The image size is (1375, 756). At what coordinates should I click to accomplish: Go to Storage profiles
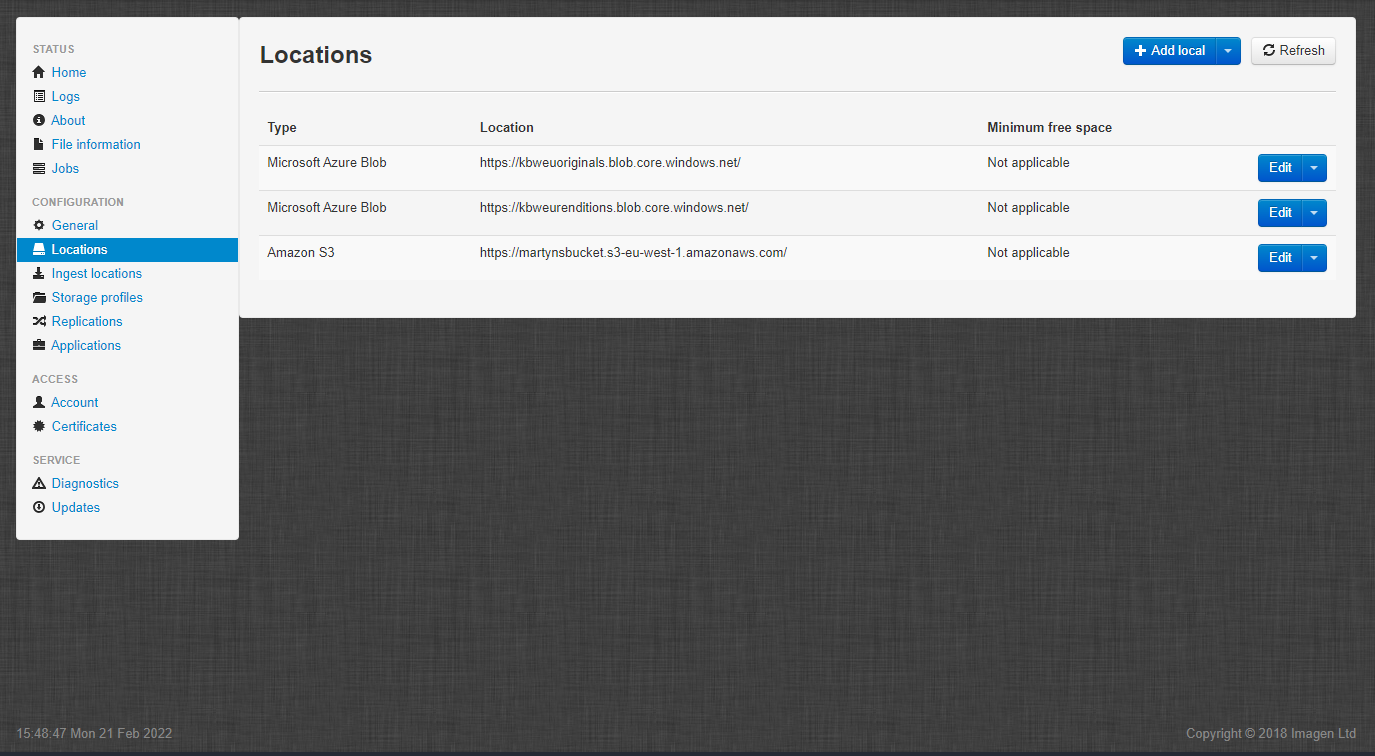click(x=97, y=297)
